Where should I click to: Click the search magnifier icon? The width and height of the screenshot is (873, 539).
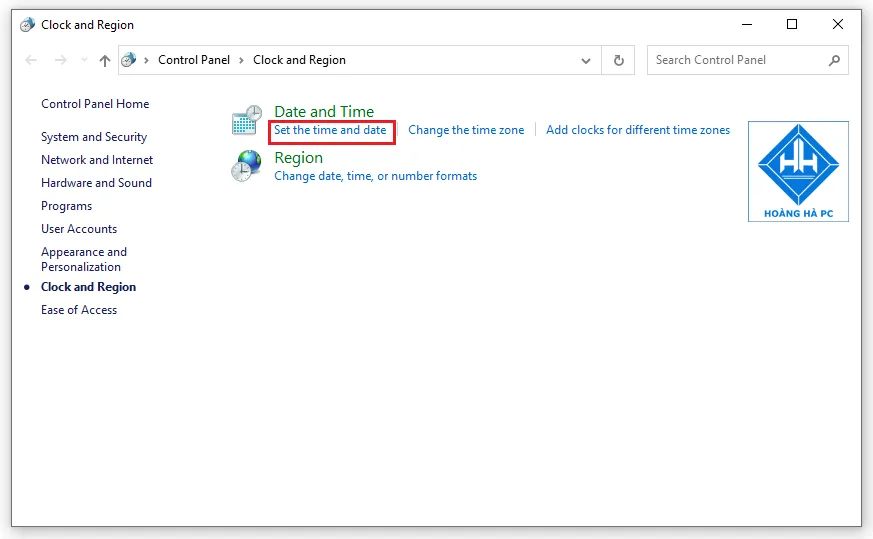pos(834,60)
